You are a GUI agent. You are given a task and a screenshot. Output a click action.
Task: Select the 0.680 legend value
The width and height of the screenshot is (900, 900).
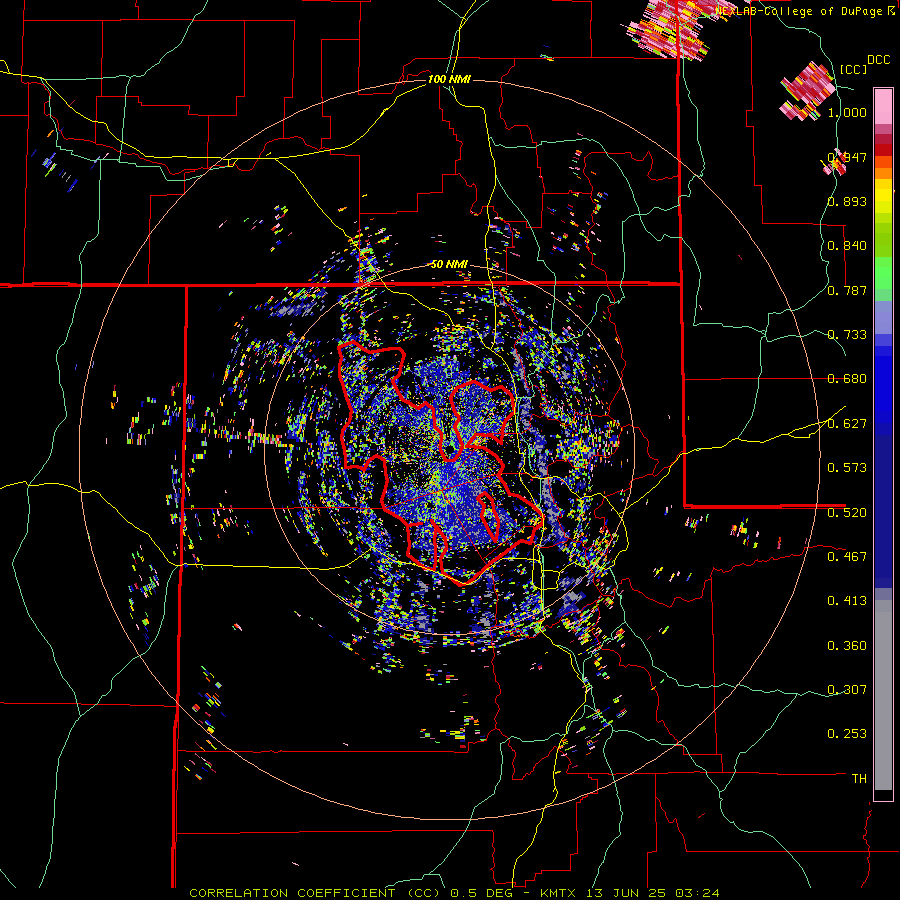coord(847,379)
